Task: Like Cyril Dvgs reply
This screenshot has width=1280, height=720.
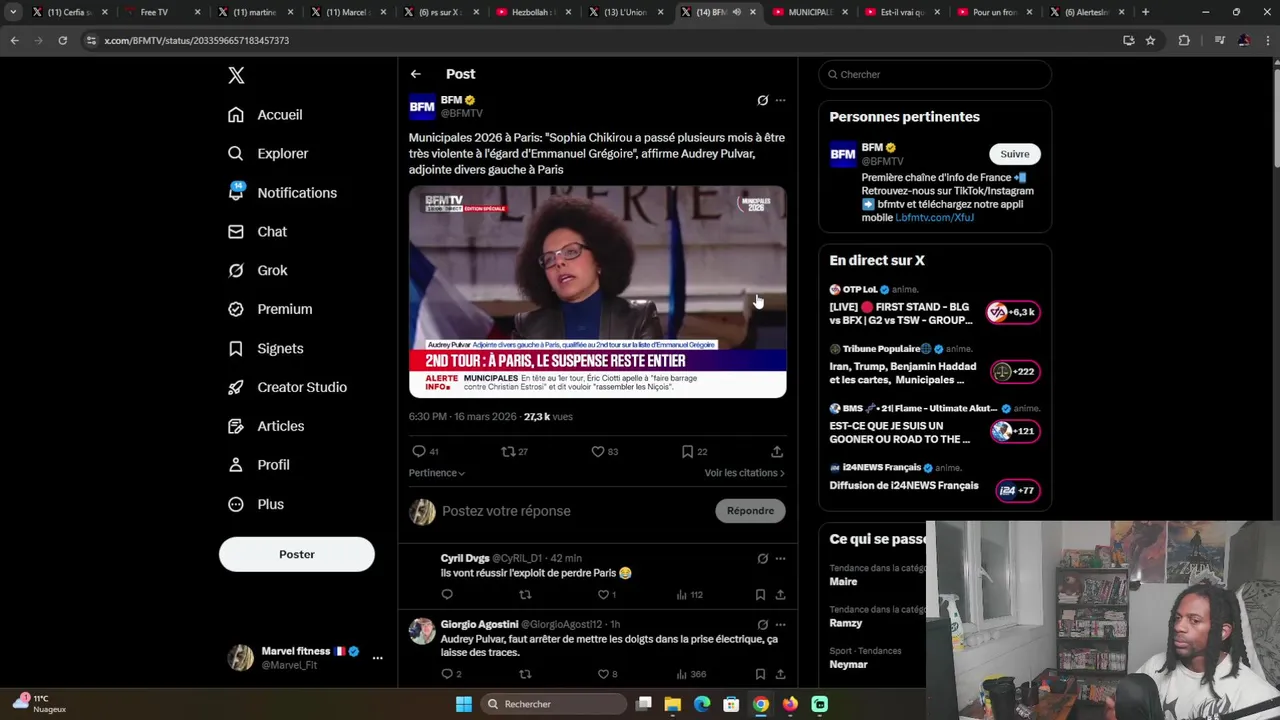Action: click(x=603, y=595)
